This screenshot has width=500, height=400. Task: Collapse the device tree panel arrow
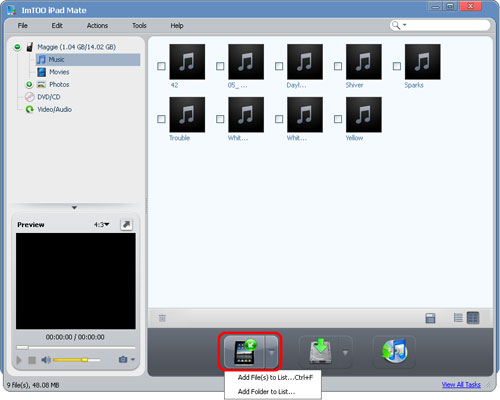(74, 208)
